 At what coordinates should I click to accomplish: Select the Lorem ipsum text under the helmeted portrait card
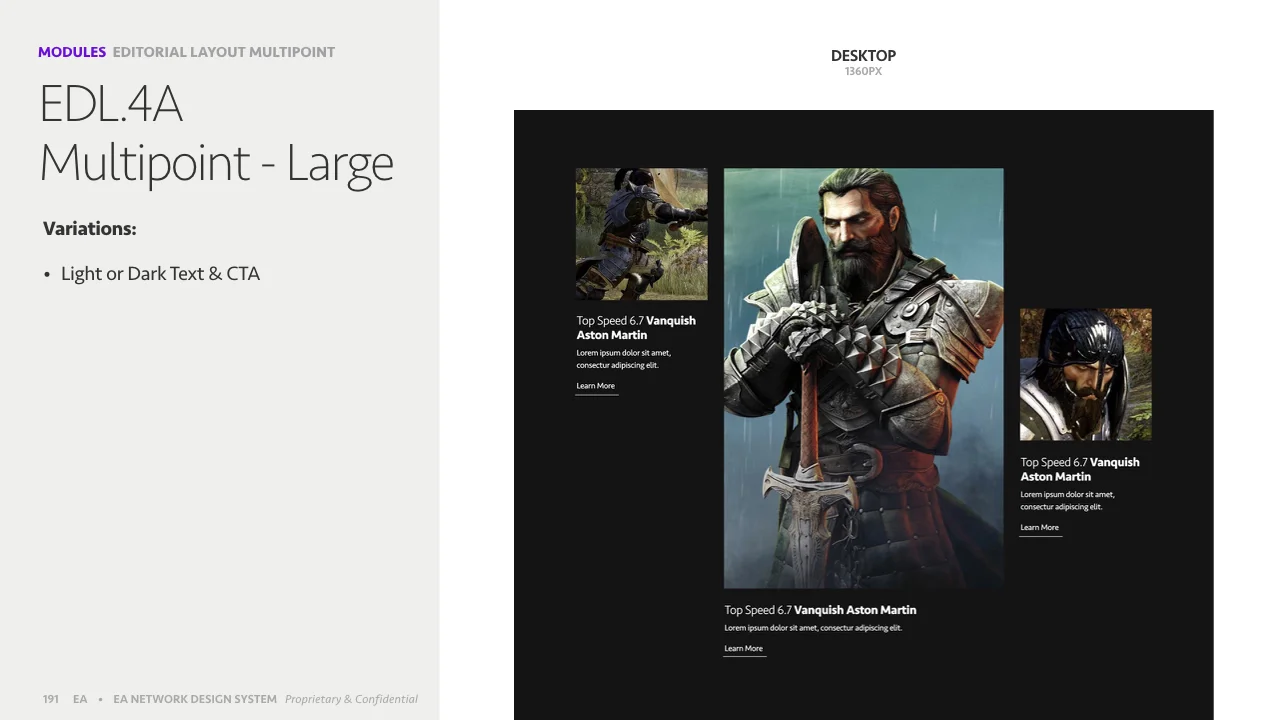1068,501
